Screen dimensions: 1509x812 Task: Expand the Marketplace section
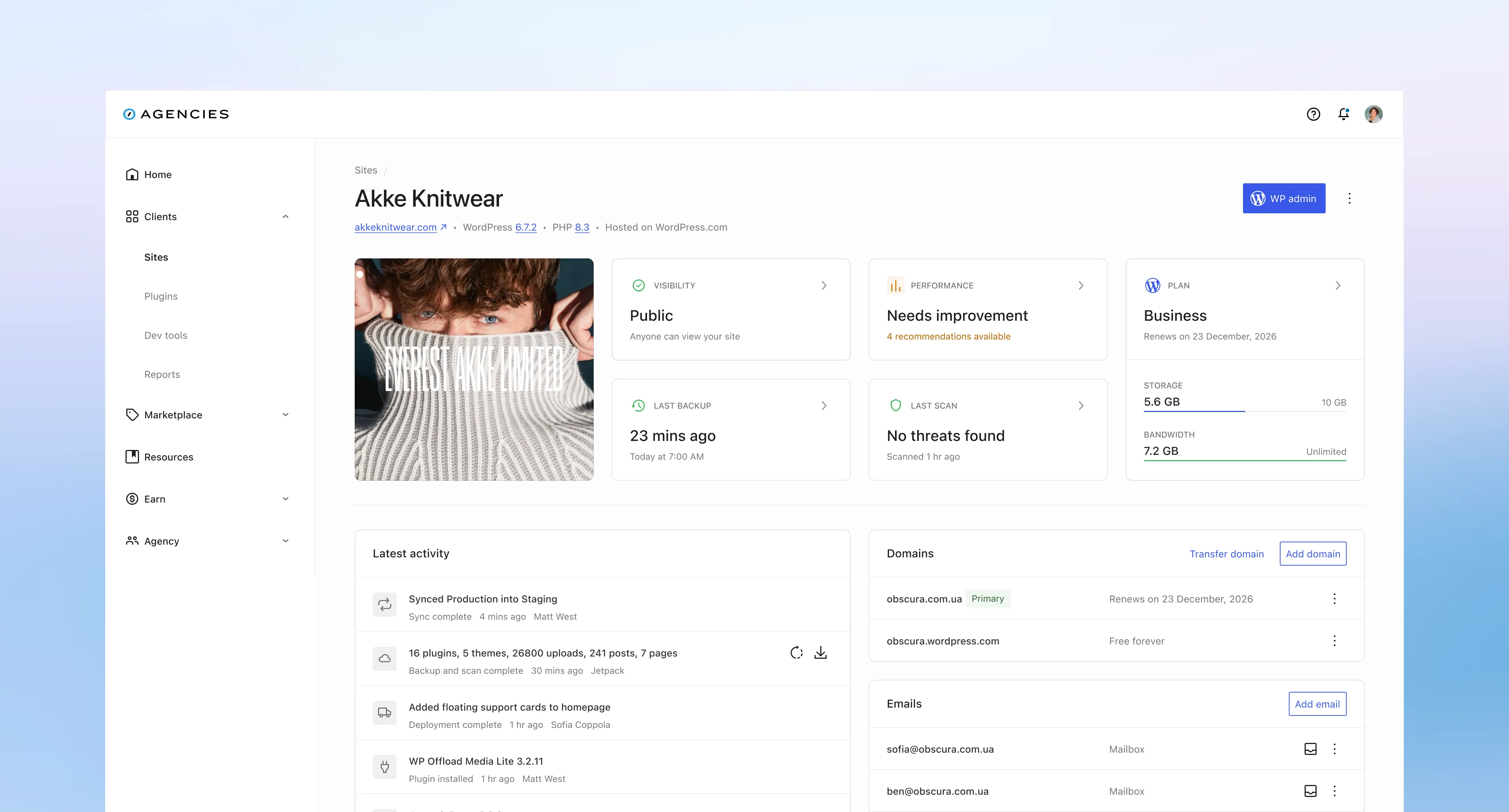pyautogui.click(x=286, y=415)
